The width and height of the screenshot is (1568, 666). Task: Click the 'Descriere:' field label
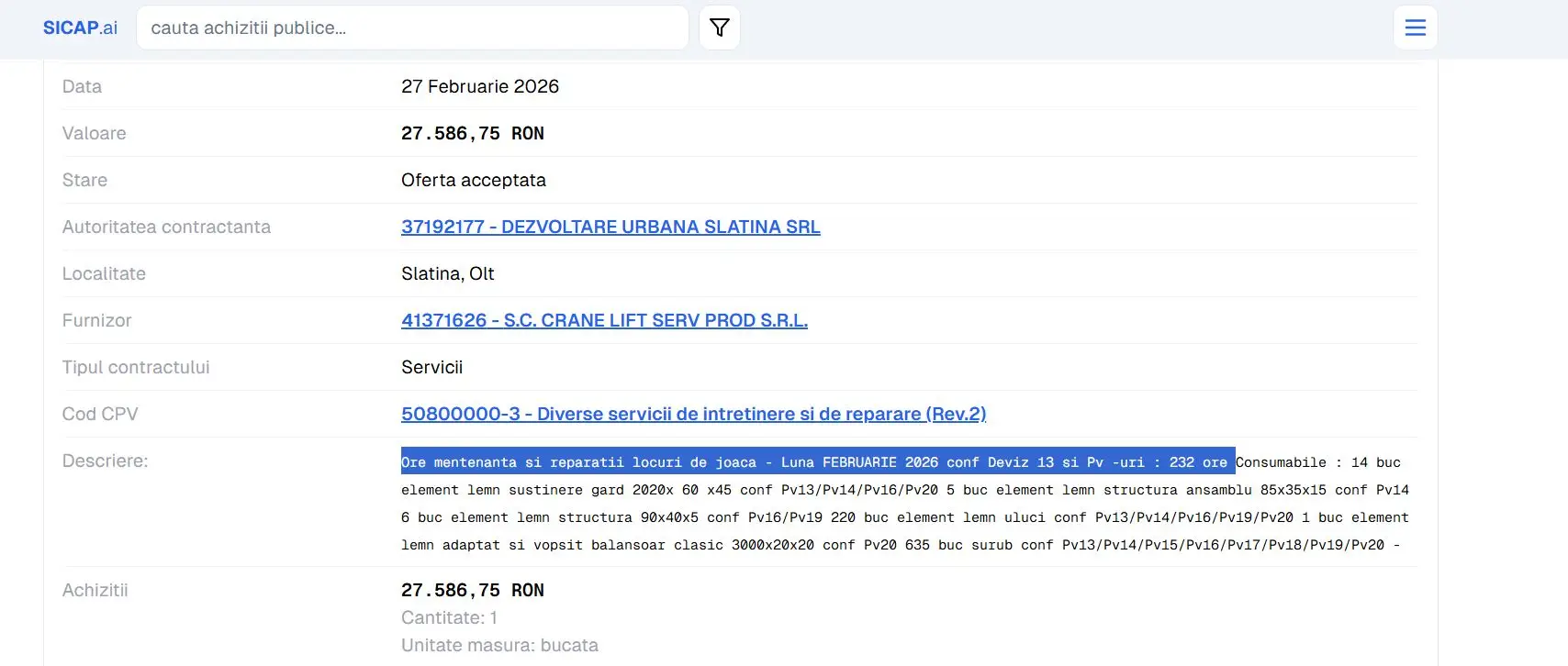(x=105, y=461)
